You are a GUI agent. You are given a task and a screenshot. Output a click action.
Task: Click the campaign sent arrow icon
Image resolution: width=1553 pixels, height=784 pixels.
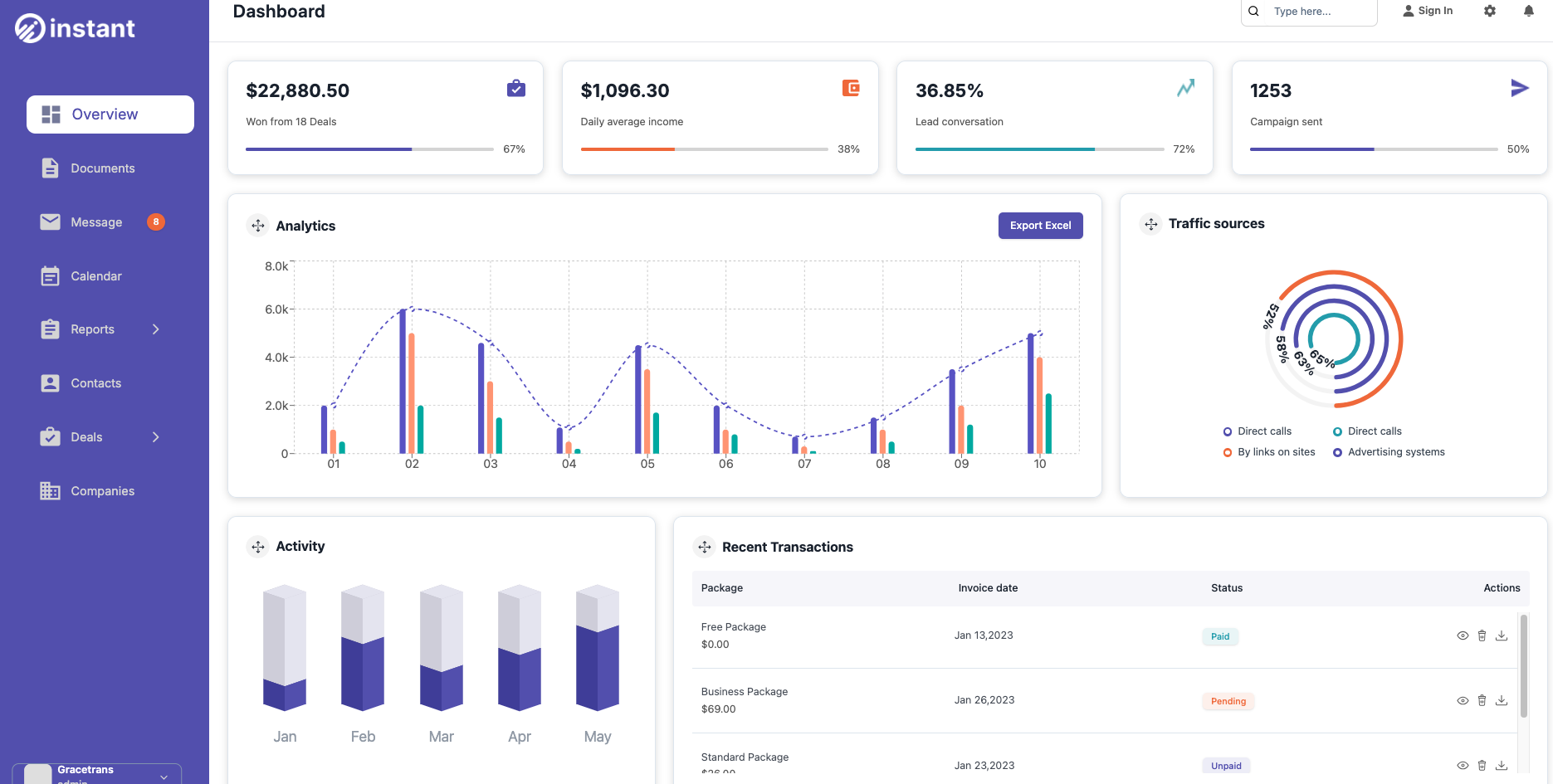point(1520,88)
